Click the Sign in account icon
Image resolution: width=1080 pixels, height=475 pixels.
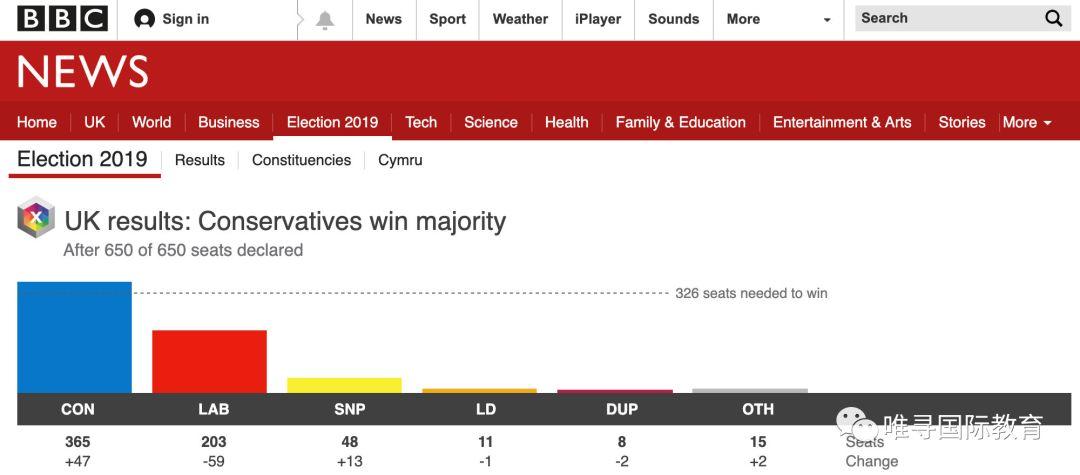point(145,19)
